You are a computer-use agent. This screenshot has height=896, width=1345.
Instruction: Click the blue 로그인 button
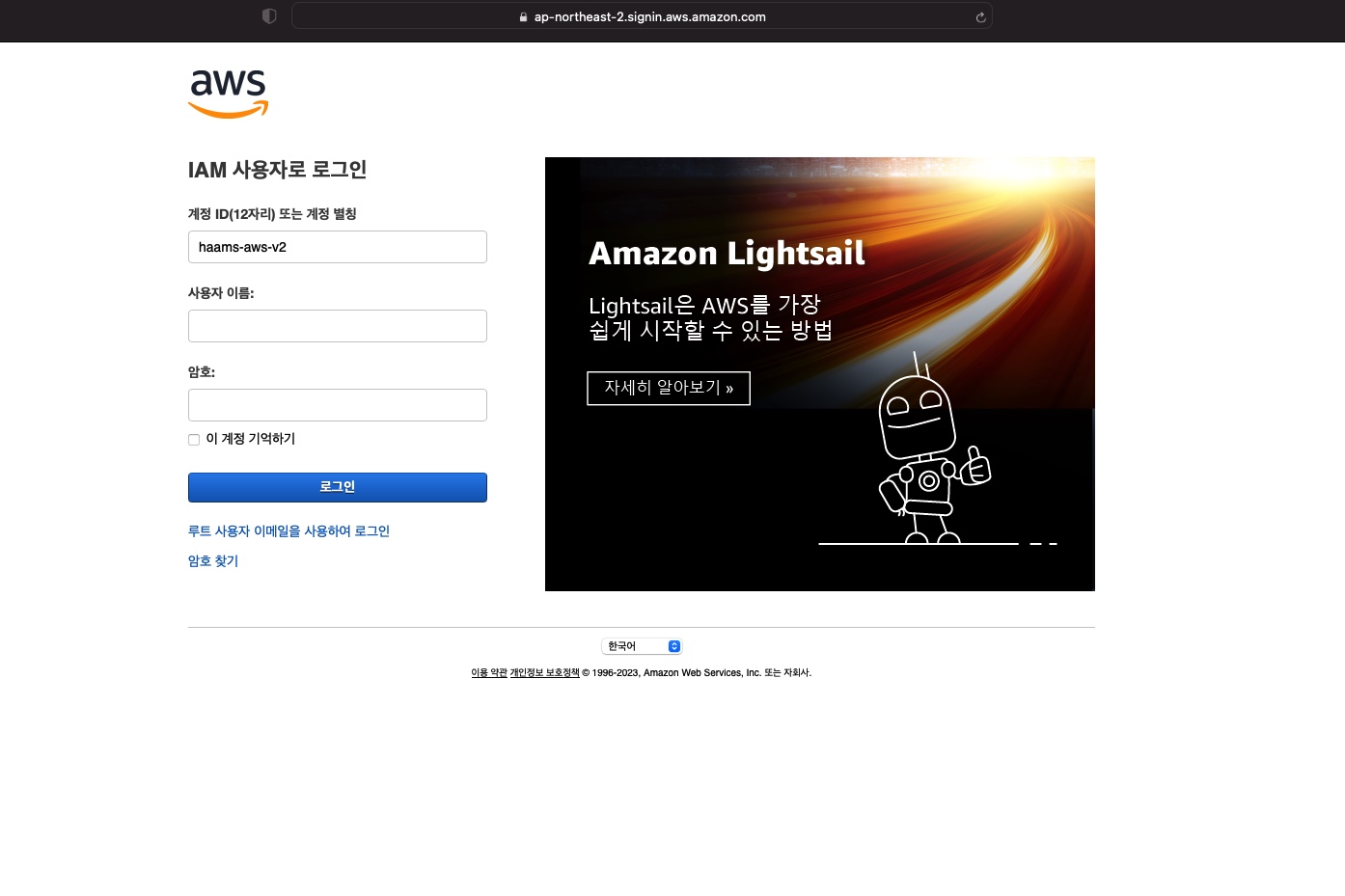click(338, 487)
